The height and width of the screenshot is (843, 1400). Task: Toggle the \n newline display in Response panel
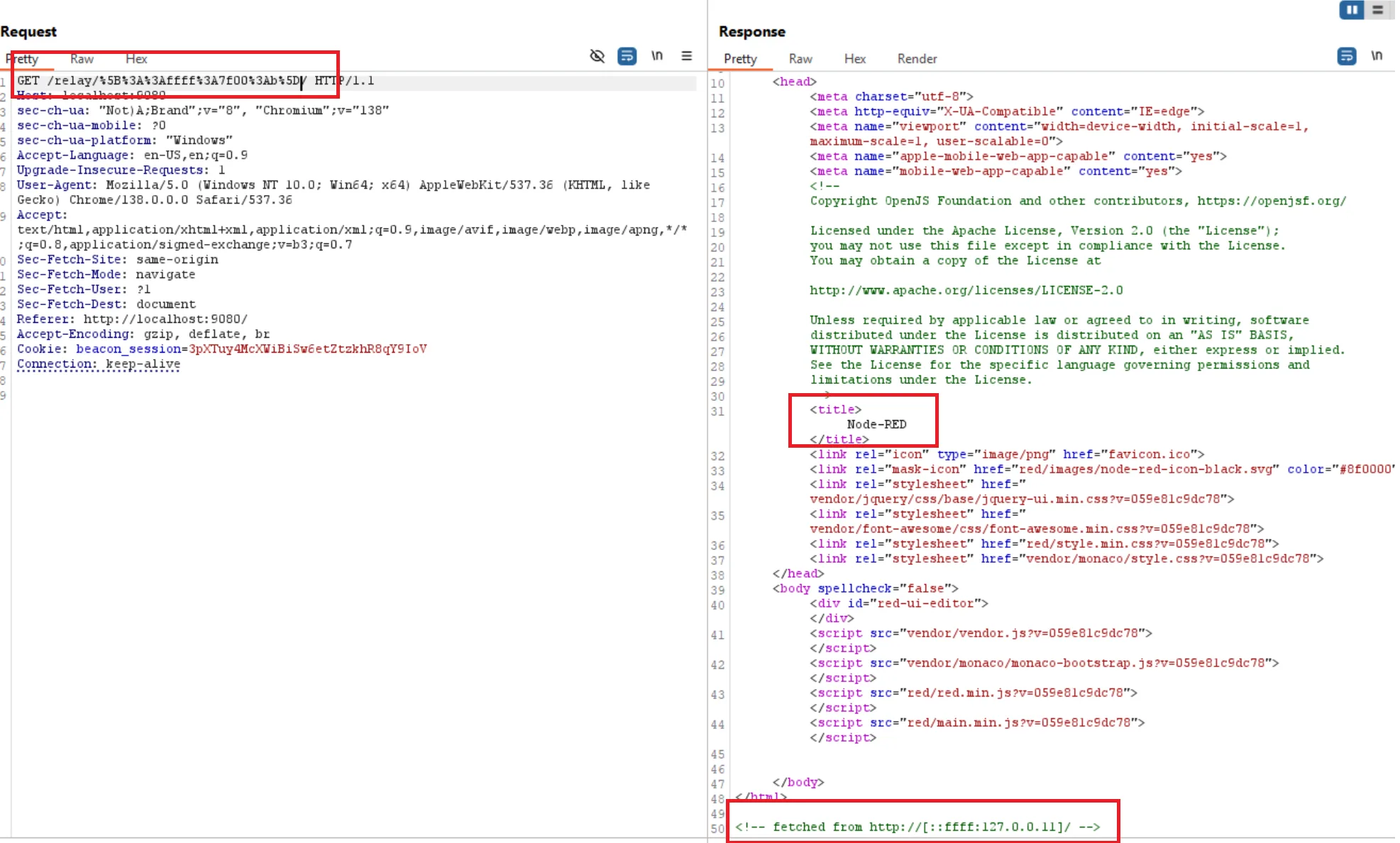point(1377,55)
